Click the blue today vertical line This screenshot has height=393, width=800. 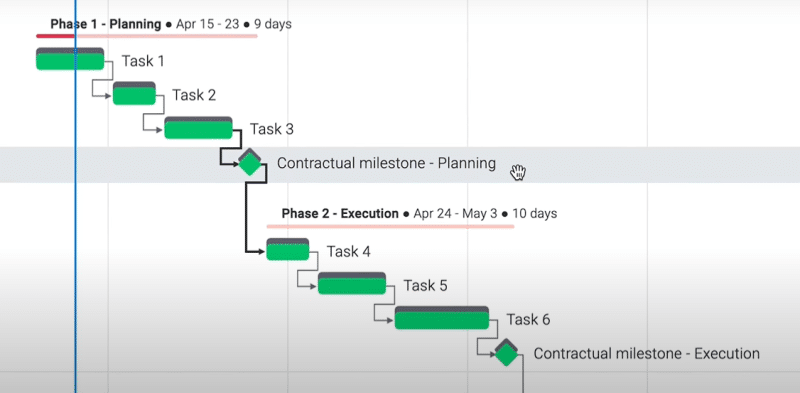point(76,196)
